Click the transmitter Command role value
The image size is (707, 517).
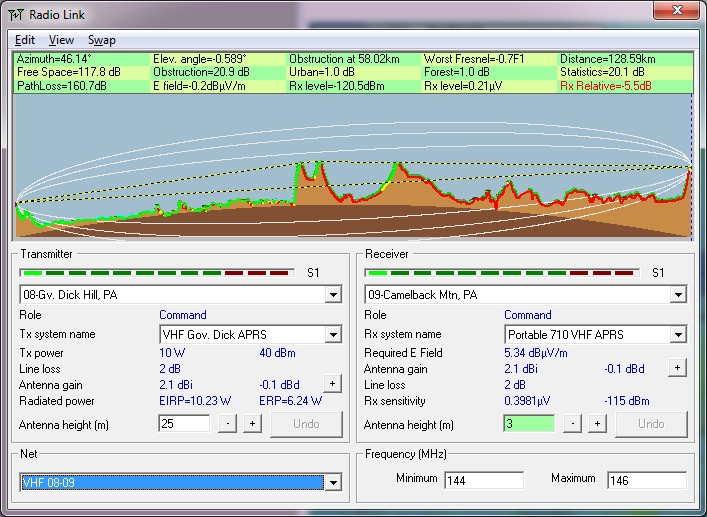pyautogui.click(x=183, y=315)
